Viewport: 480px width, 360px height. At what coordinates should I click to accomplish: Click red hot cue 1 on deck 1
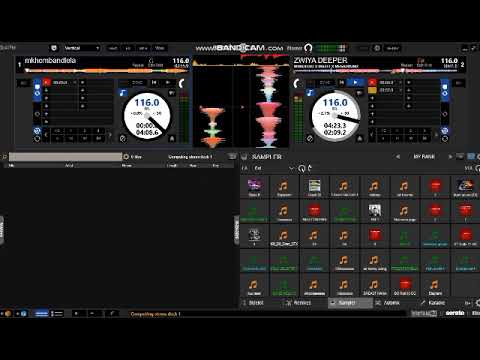pyautogui.click(x=47, y=82)
